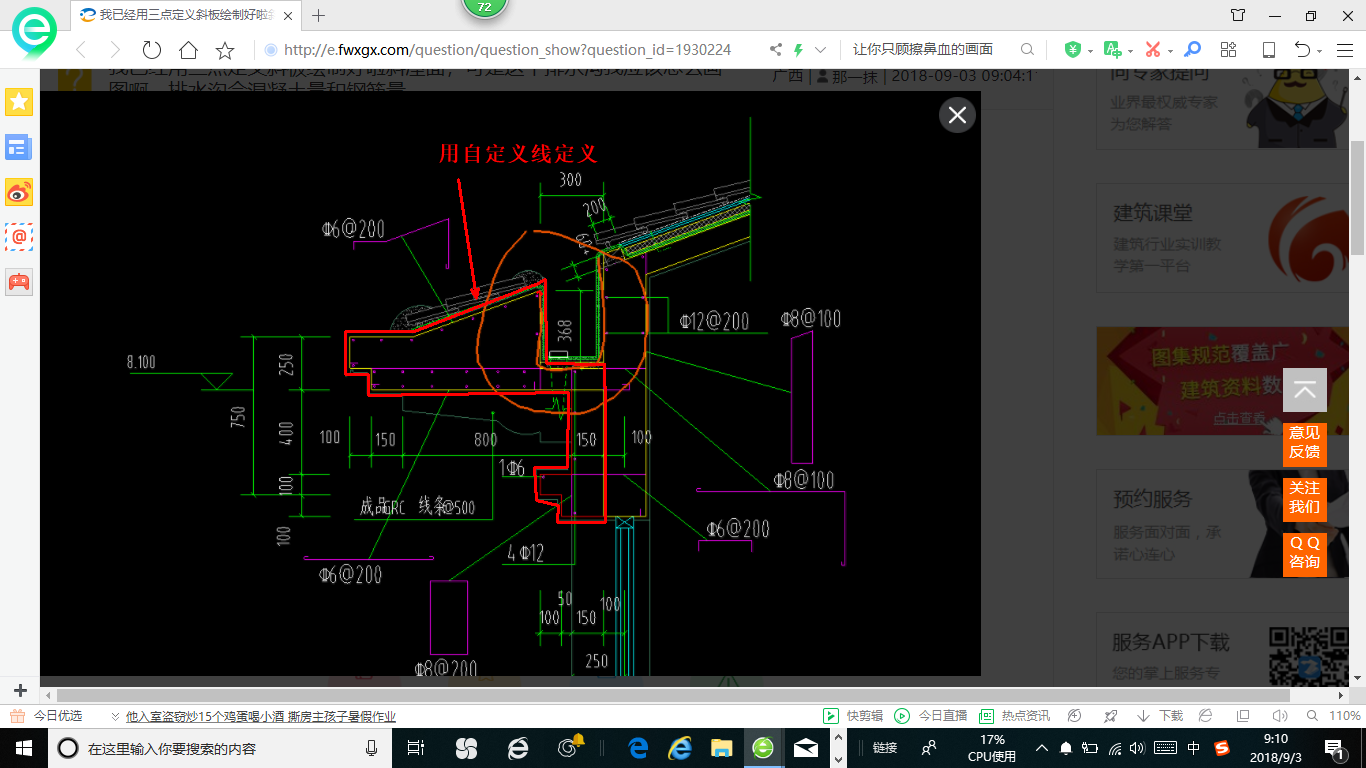1366x768 pixels.
Task: Close the enlarged drawing image overlay
Action: coord(957,115)
